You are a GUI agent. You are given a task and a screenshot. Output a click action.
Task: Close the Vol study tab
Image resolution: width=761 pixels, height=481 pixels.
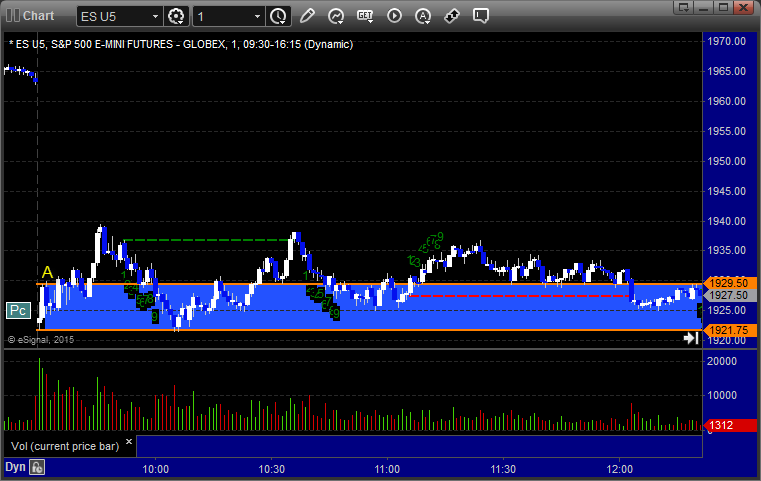coord(129,439)
